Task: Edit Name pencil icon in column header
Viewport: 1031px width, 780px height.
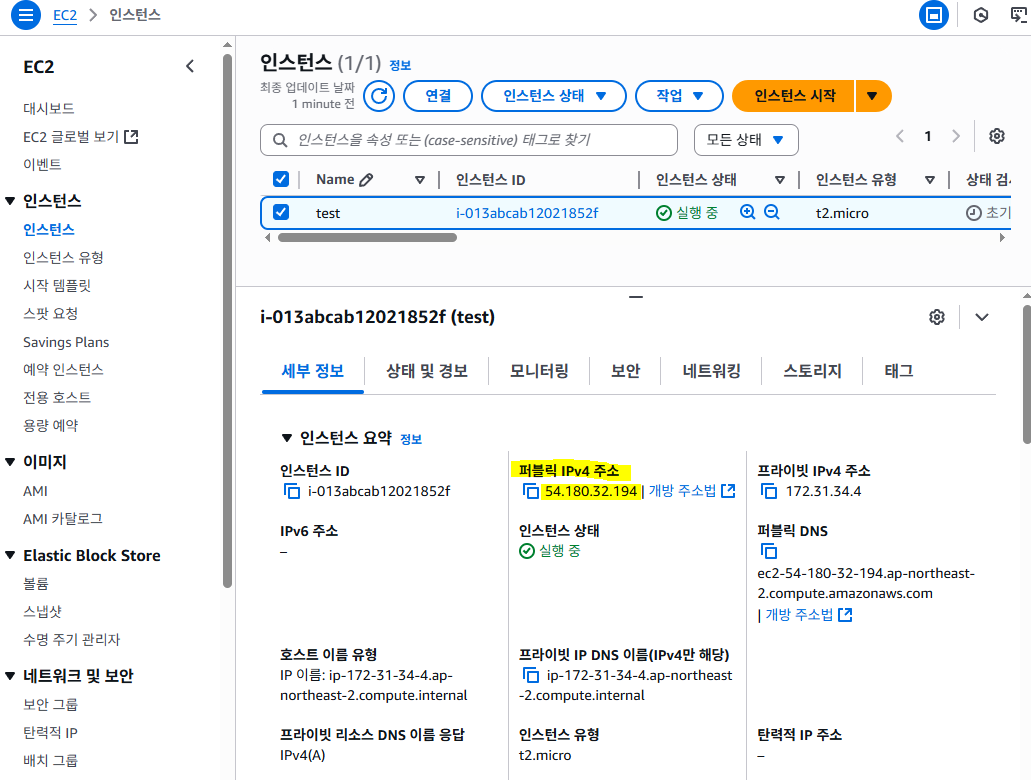Action: click(x=366, y=180)
